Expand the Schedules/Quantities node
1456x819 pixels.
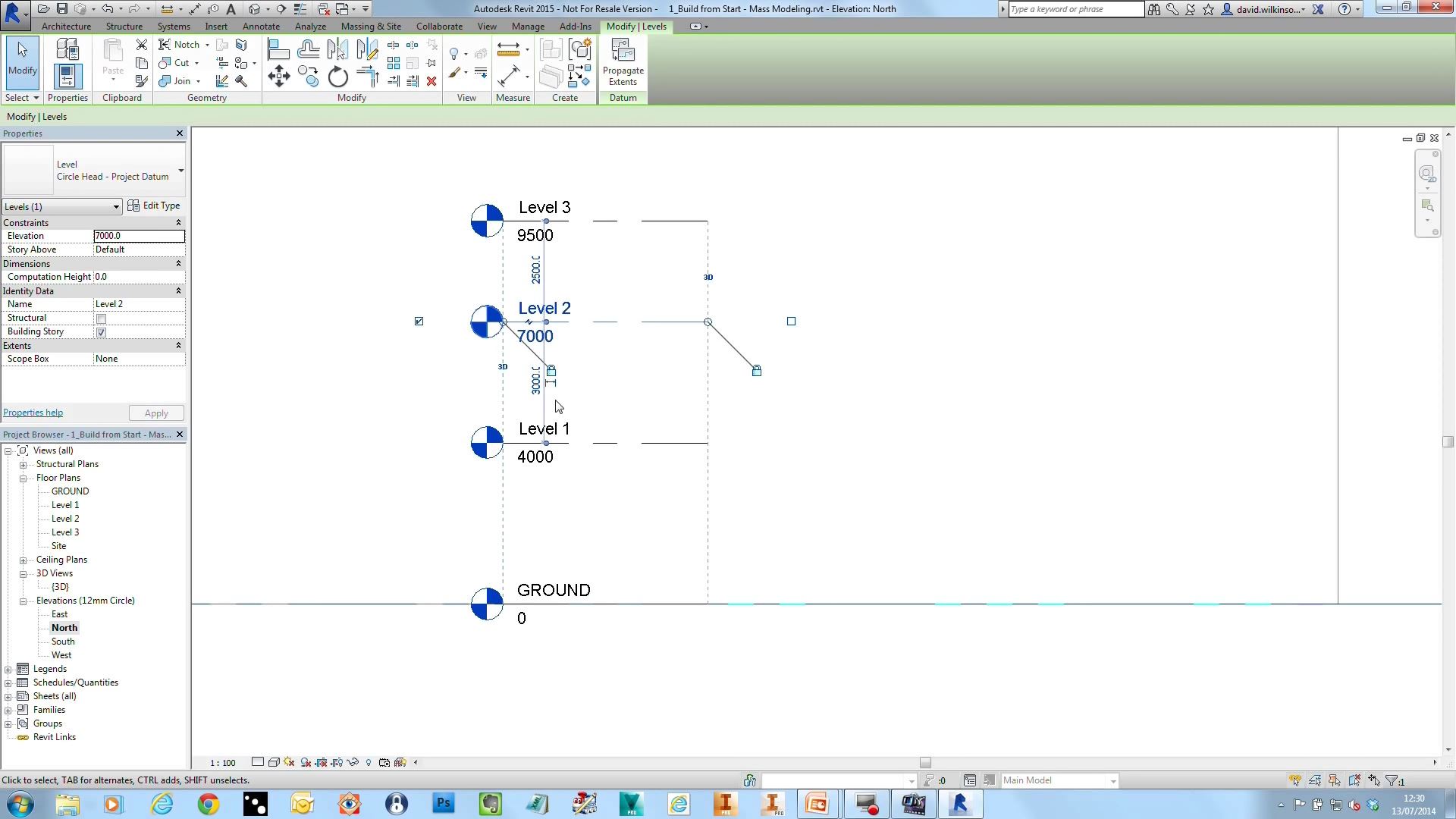click(x=8, y=682)
